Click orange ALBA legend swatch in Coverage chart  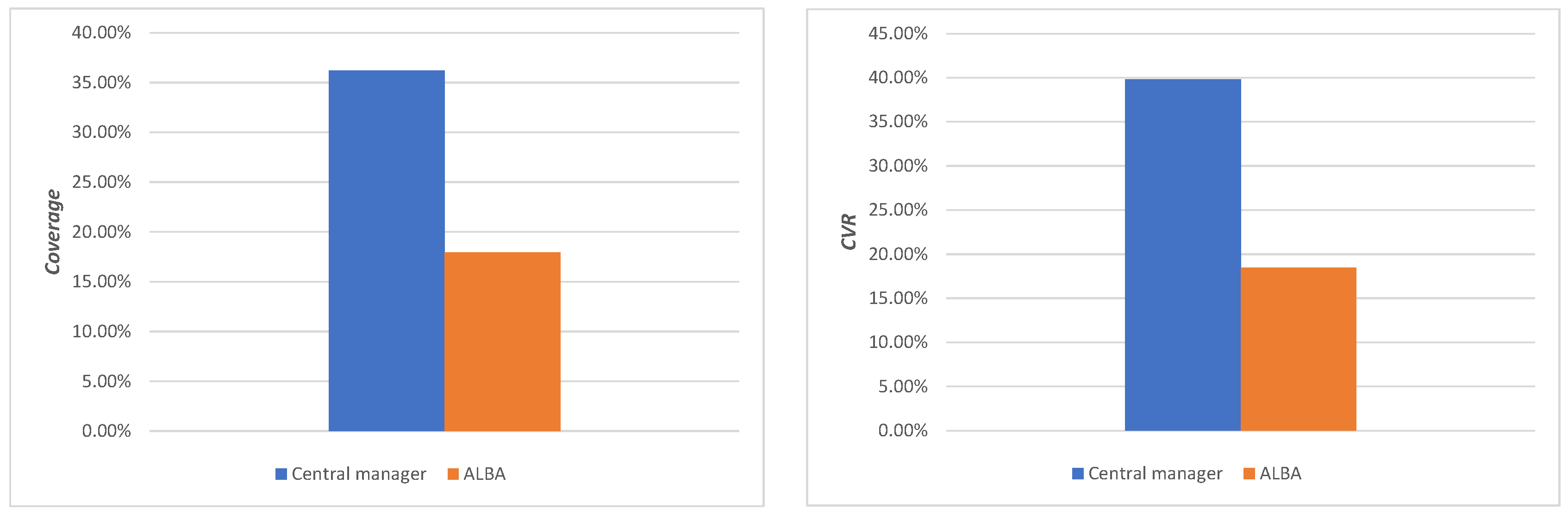click(453, 474)
